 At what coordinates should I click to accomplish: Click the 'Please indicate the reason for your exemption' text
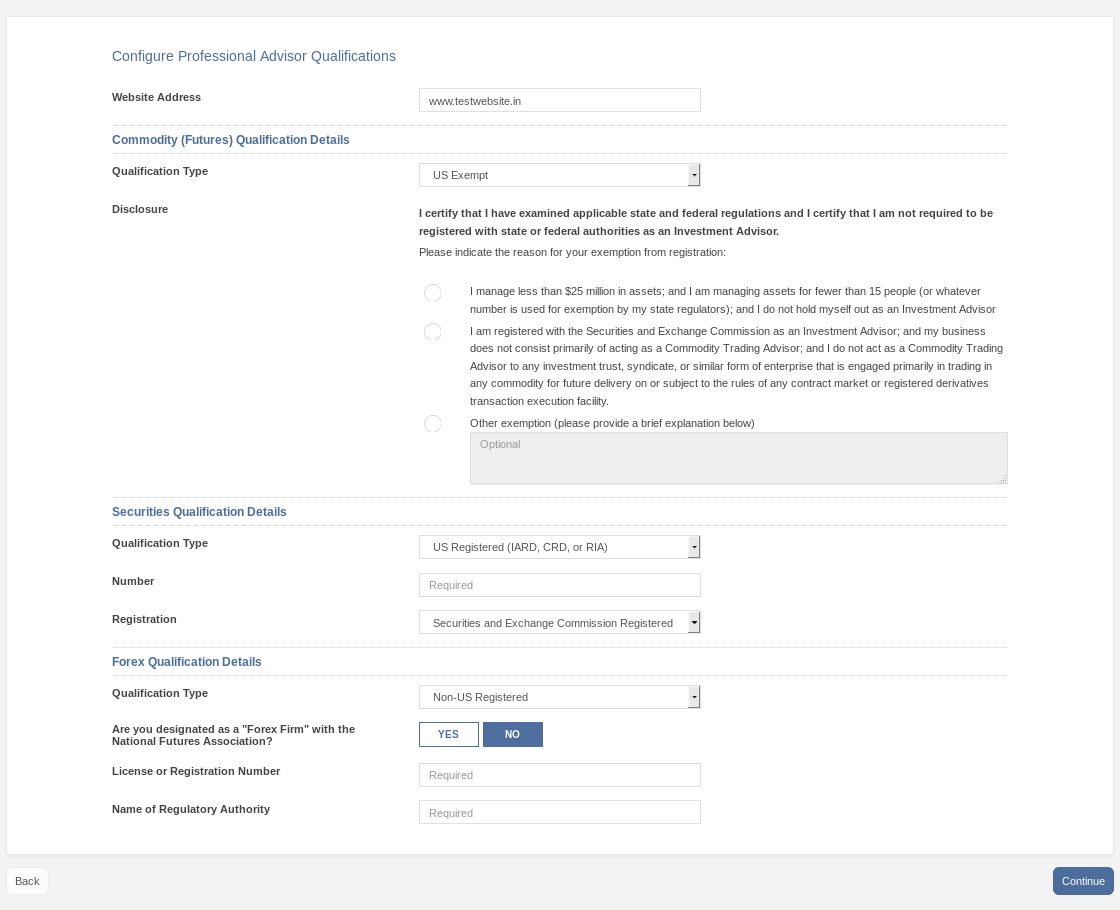[572, 252]
